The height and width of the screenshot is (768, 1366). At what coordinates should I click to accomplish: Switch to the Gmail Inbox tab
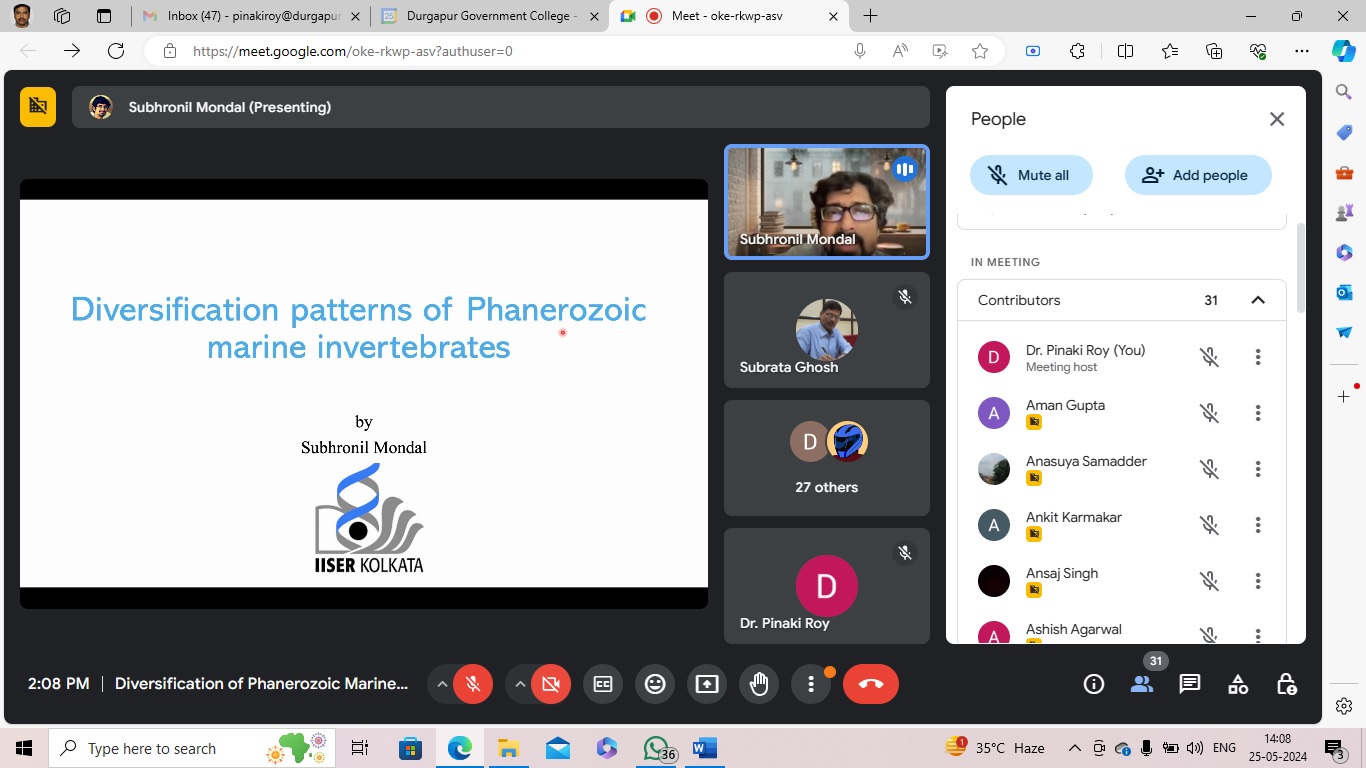250,16
